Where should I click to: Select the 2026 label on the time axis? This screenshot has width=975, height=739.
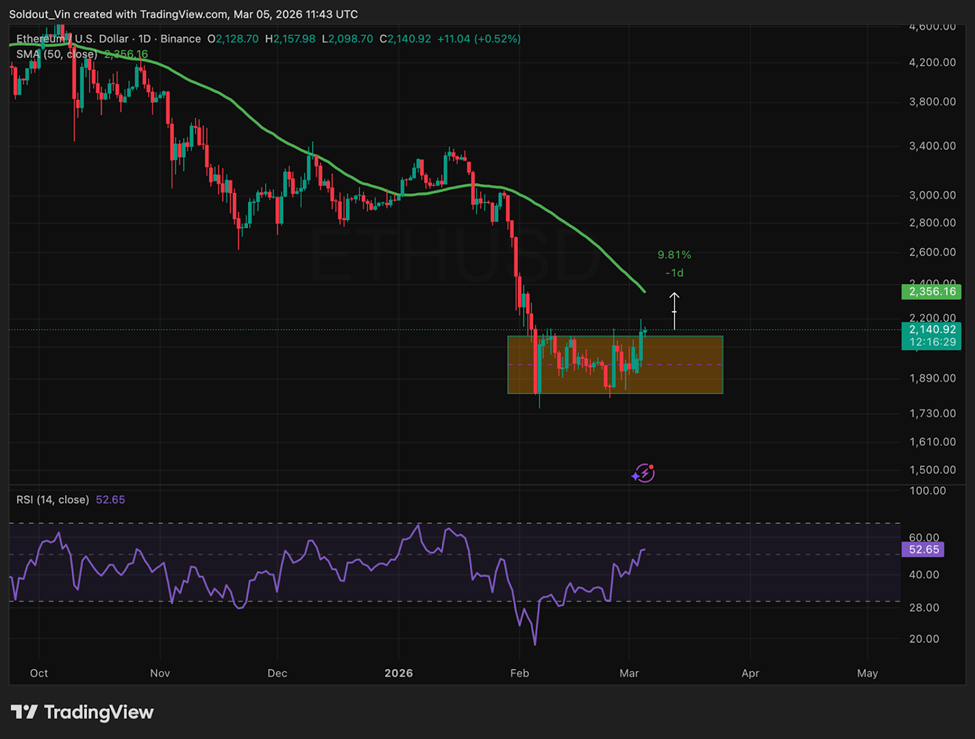399,673
